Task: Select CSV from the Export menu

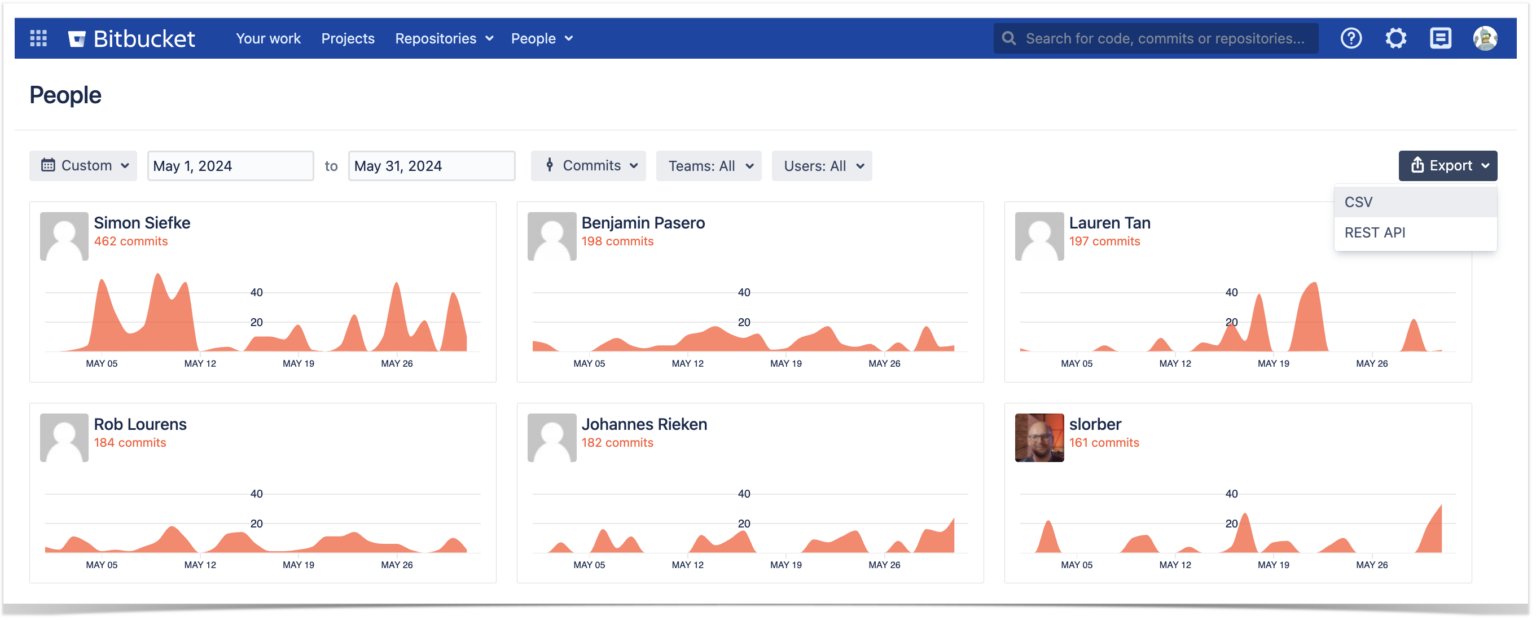Action: (1358, 201)
